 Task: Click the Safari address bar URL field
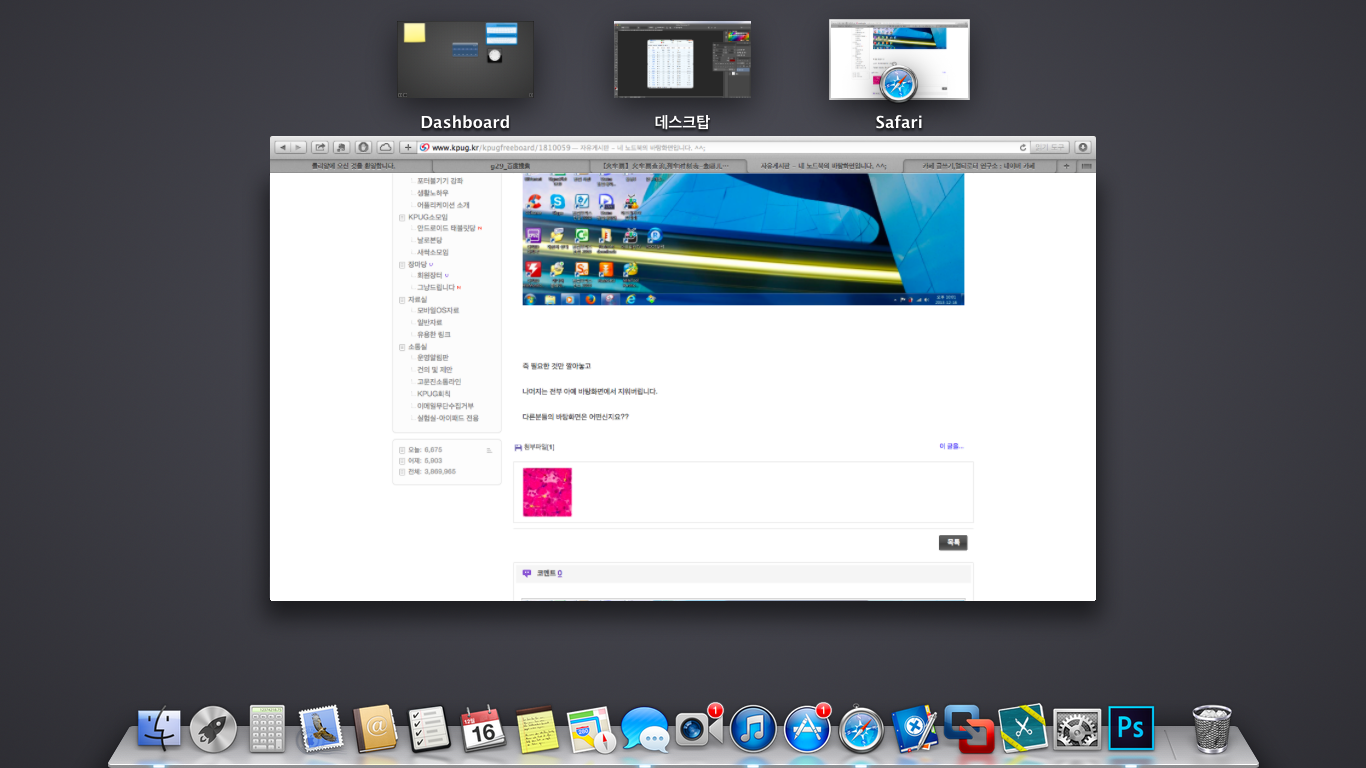tap(720, 147)
